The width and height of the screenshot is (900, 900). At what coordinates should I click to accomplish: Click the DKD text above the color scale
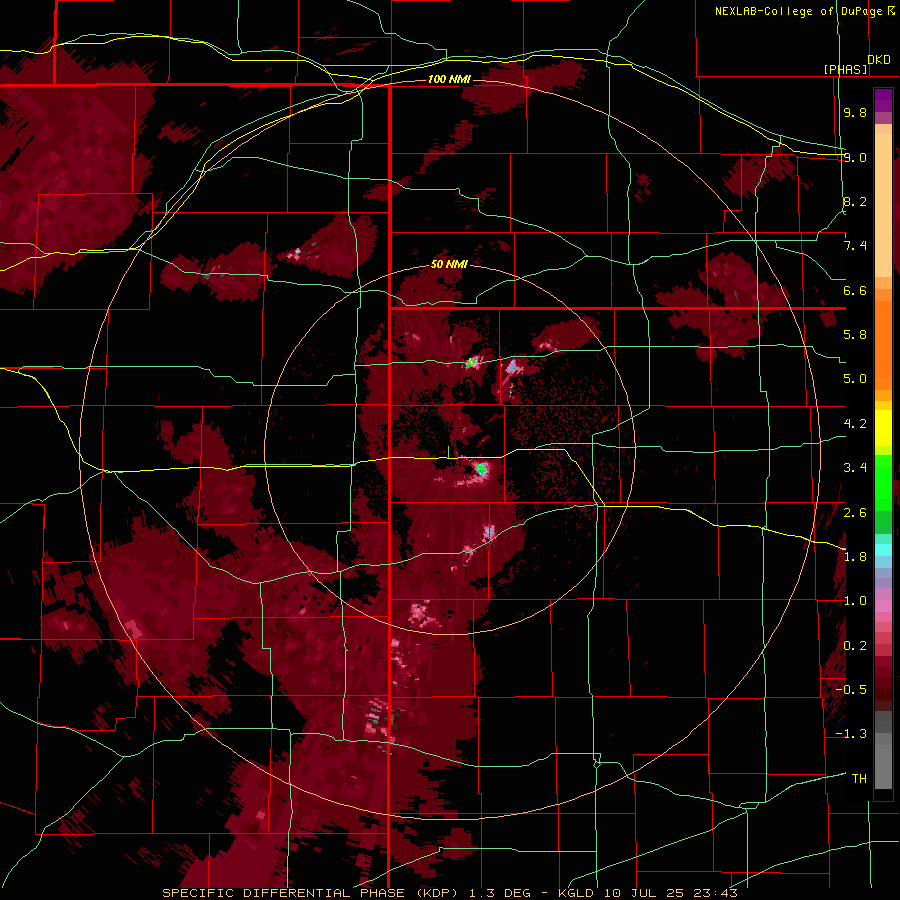point(879,60)
